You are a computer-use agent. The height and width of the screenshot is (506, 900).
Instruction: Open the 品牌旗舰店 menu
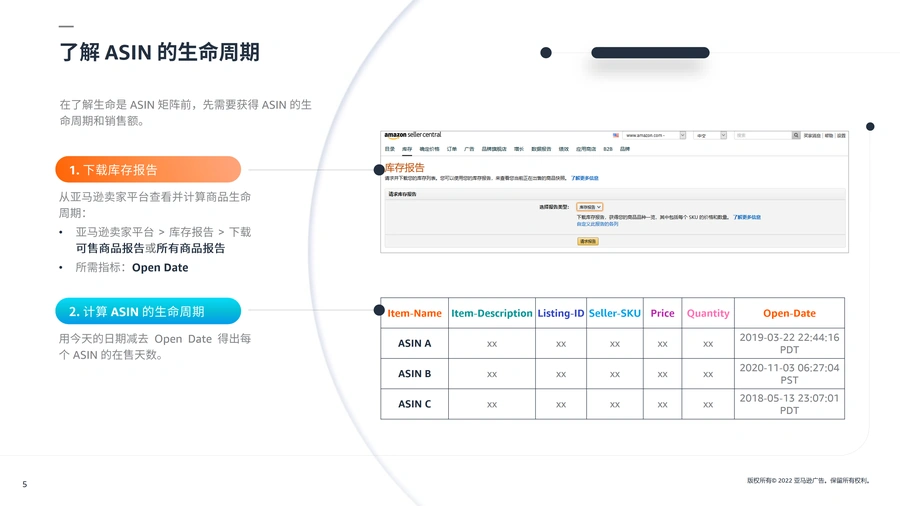(x=494, y=149)
